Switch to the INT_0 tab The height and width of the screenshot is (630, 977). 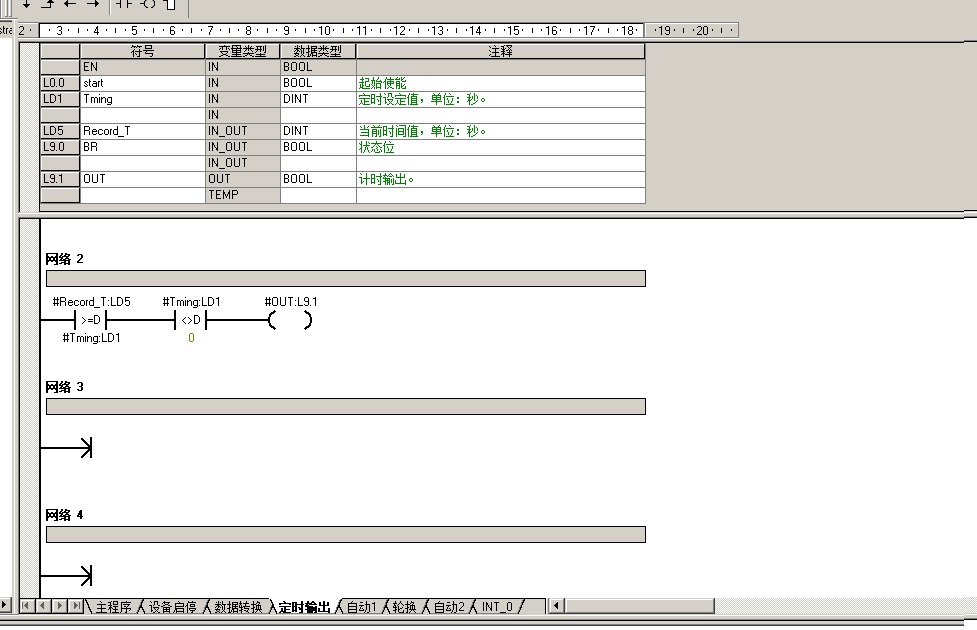pyautogui.click(x=497, y=606)
